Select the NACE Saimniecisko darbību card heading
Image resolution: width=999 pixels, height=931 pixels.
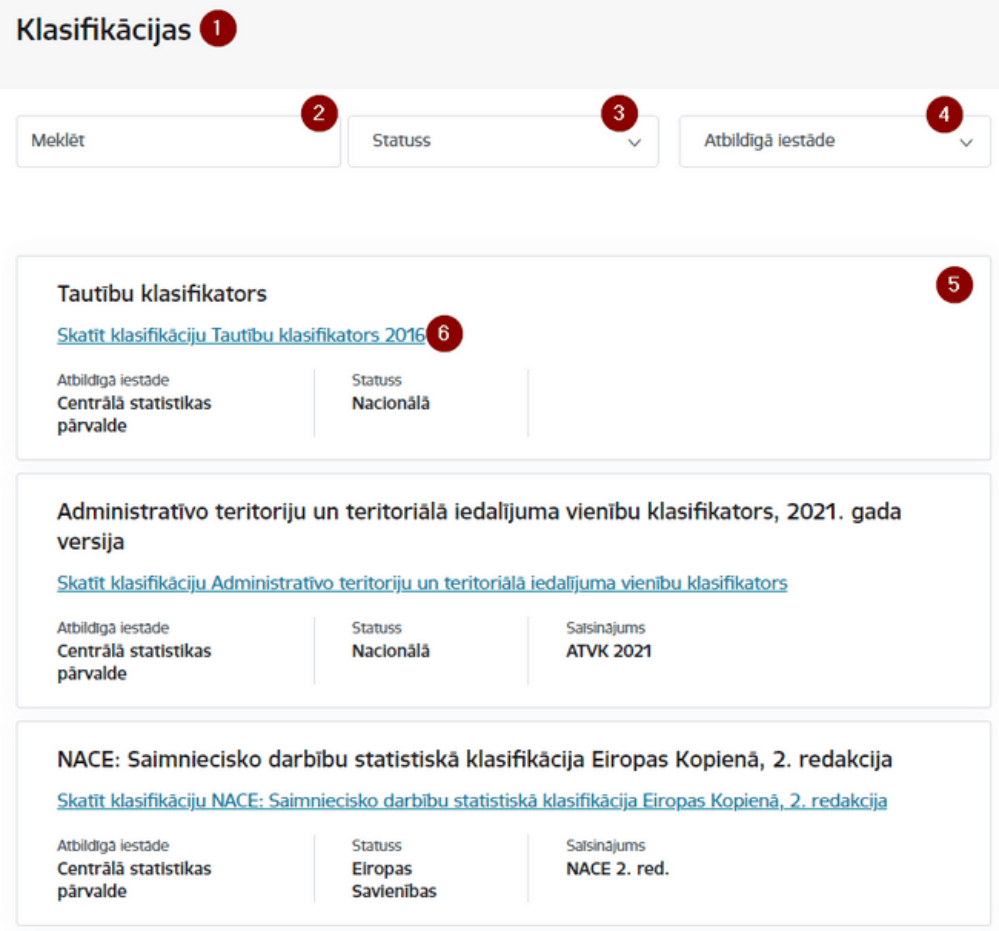coord(475,760)
